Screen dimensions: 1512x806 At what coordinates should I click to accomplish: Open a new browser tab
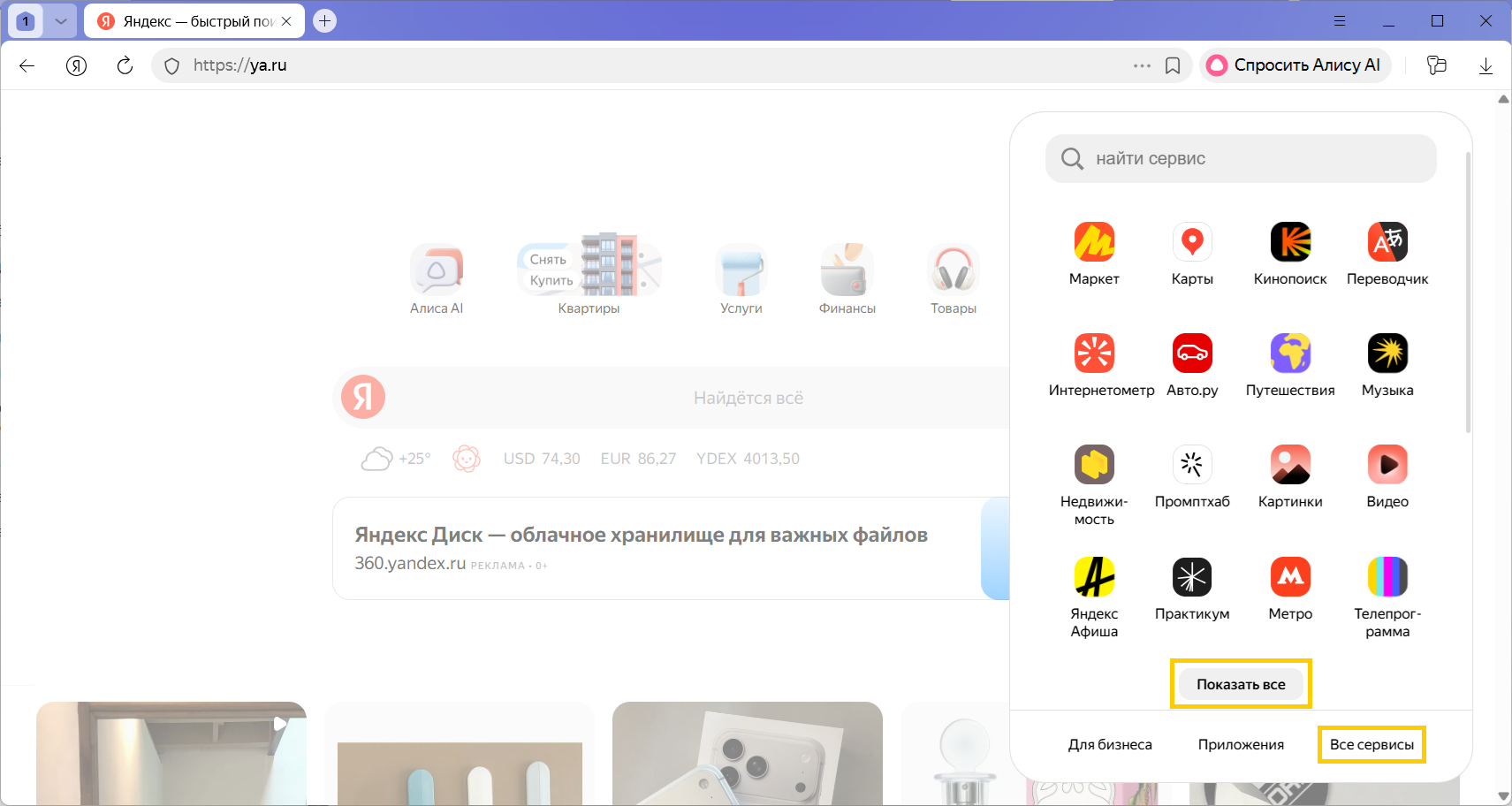tap(325, 21)
